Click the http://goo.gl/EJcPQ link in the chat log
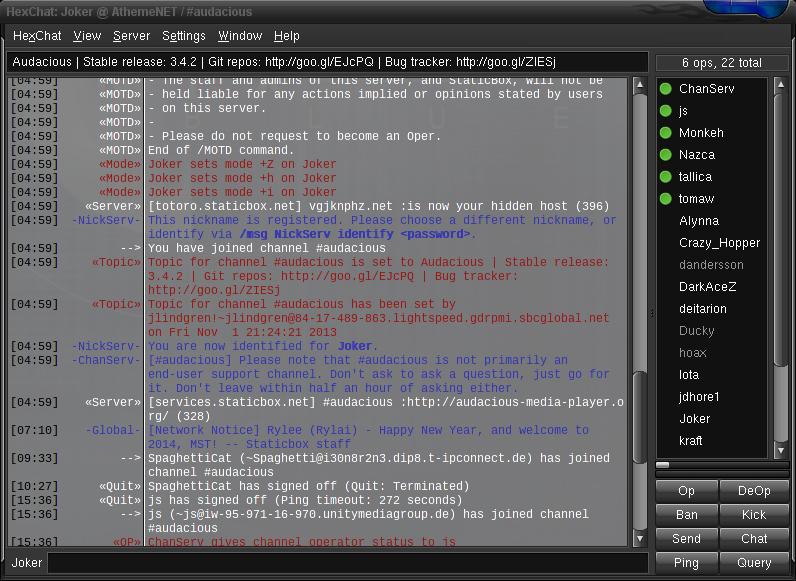The image size is (796, 581). click(x=347, y=276)
